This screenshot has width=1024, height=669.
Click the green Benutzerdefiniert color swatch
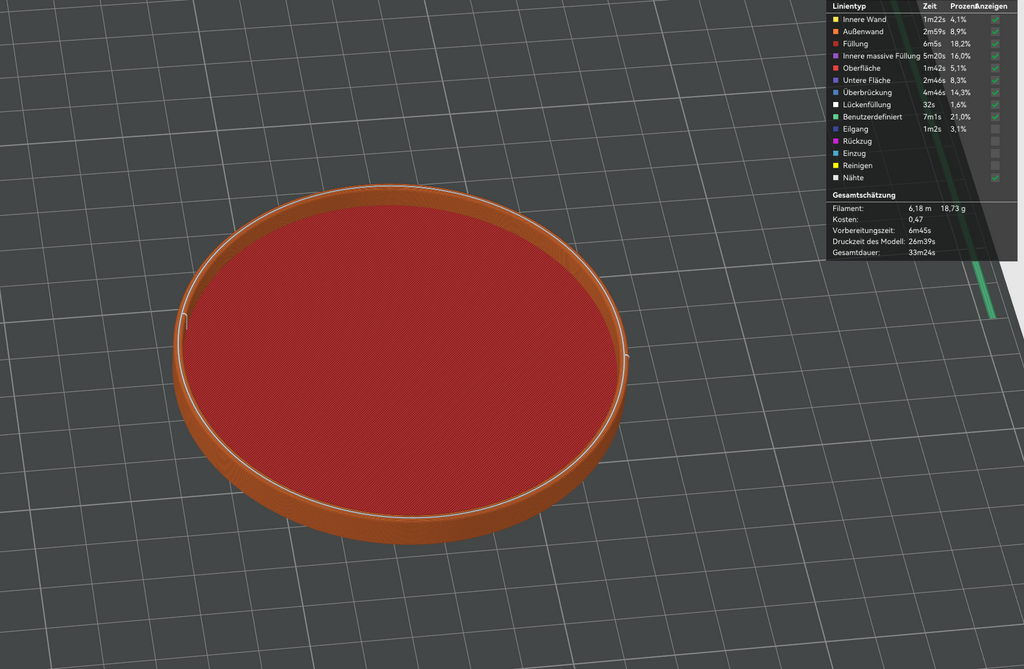pos(835,117)
